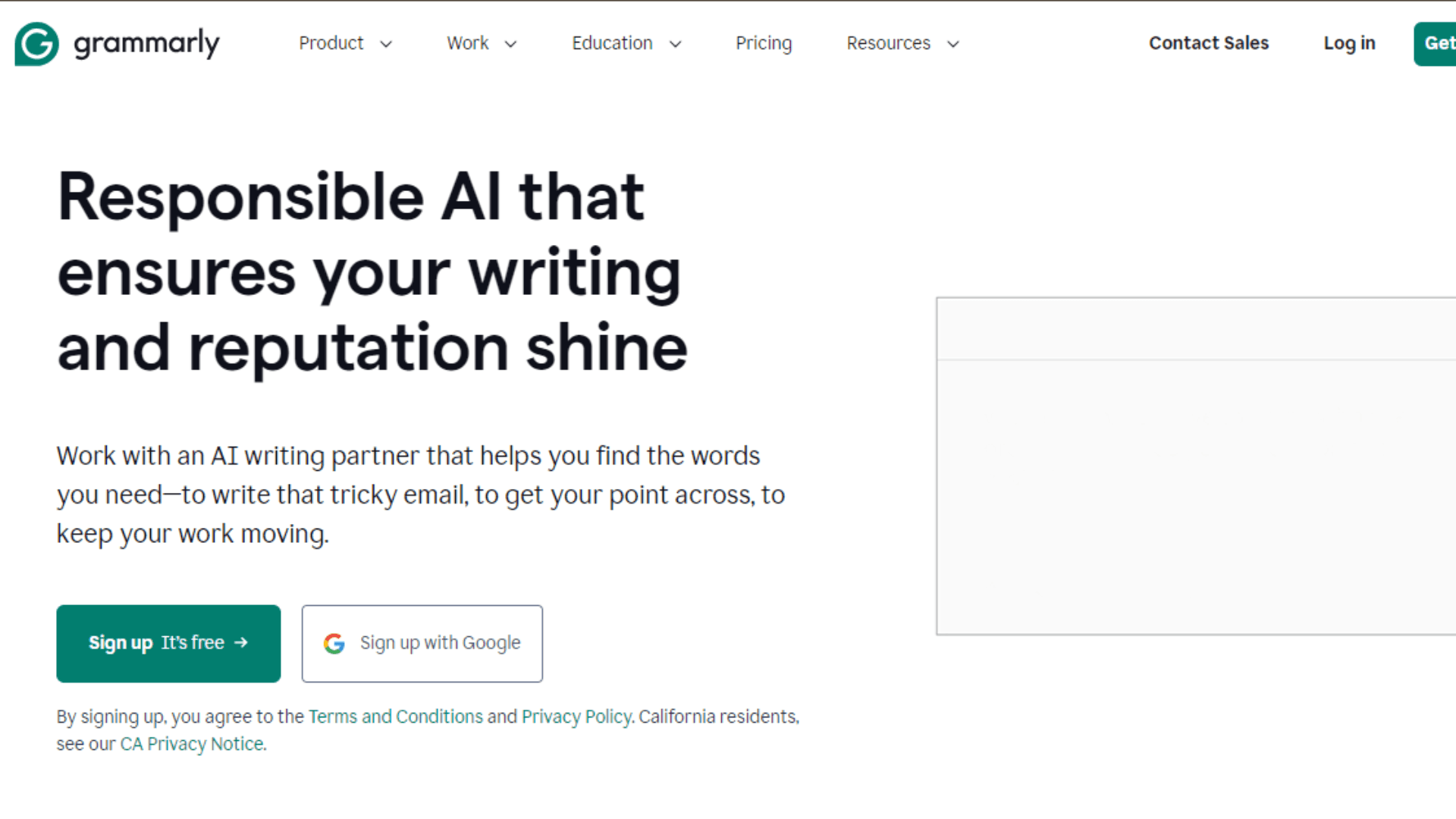Open the Pricing page

tap(764, 43)
